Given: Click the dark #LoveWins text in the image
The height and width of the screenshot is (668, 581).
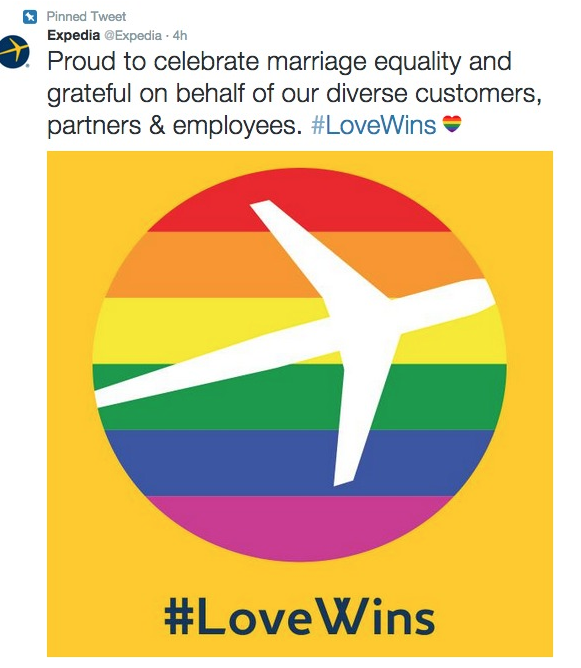Looking at the screenshot, I should click(x=300, y=617).
